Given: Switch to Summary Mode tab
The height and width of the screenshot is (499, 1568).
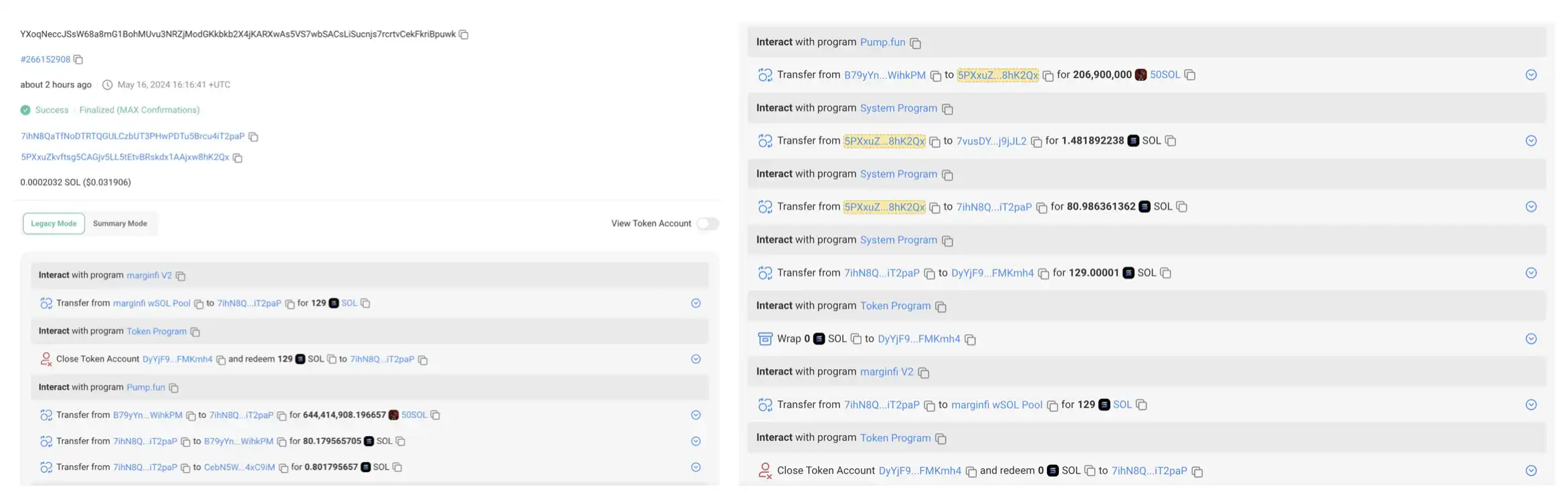Looking at the screenshot, I should 120,223.
